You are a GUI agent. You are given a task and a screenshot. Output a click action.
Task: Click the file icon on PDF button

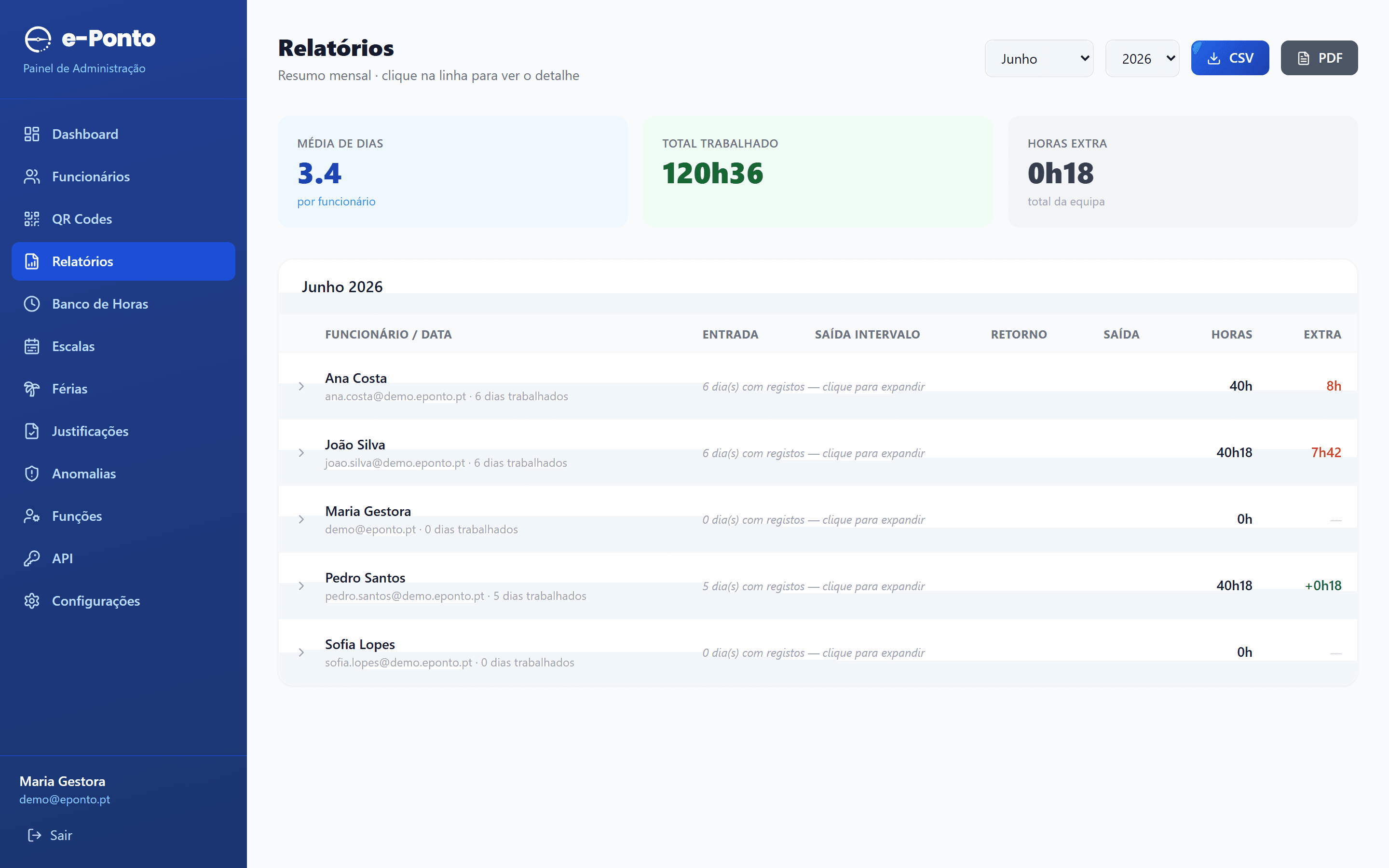click(1304, 58)
